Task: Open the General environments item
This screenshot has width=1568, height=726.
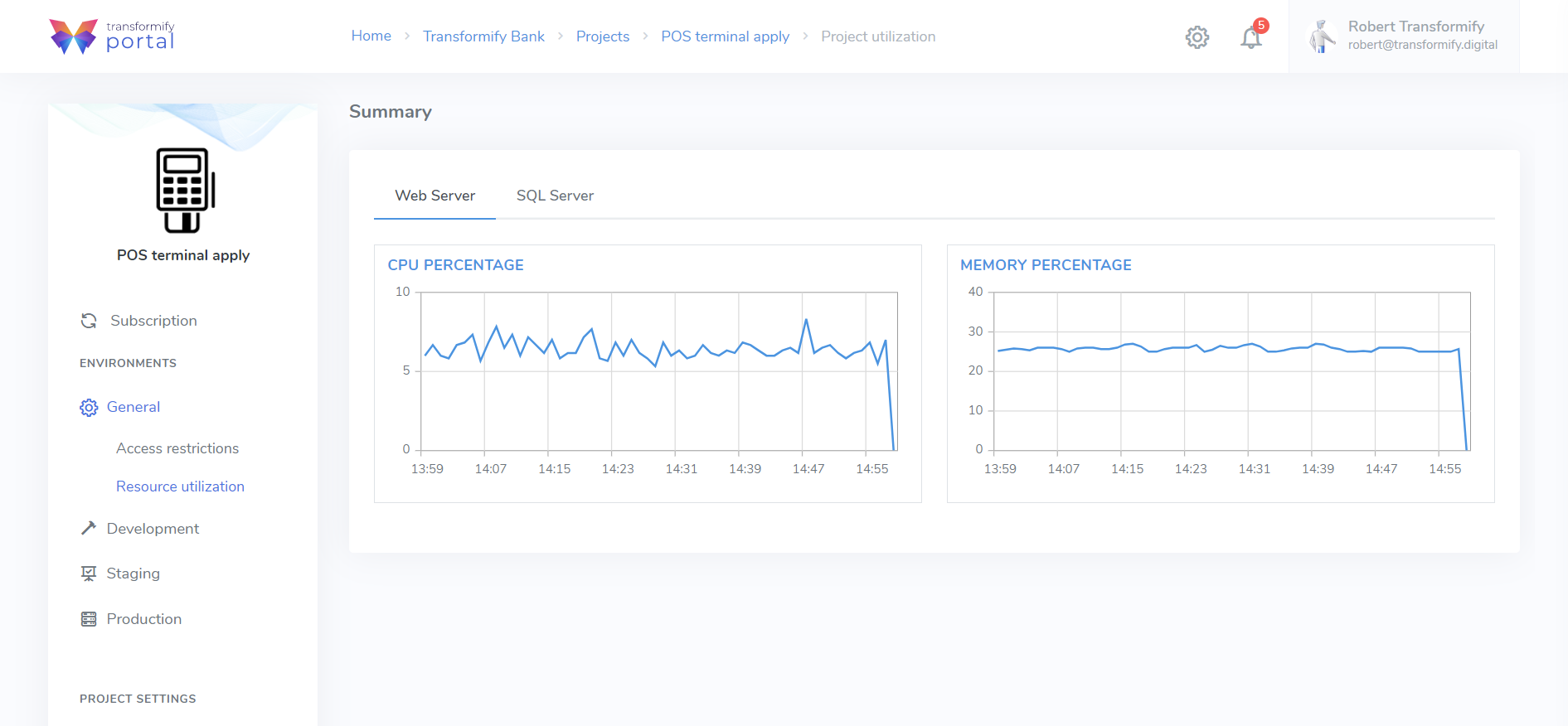Action: click(x=133, y=407)
